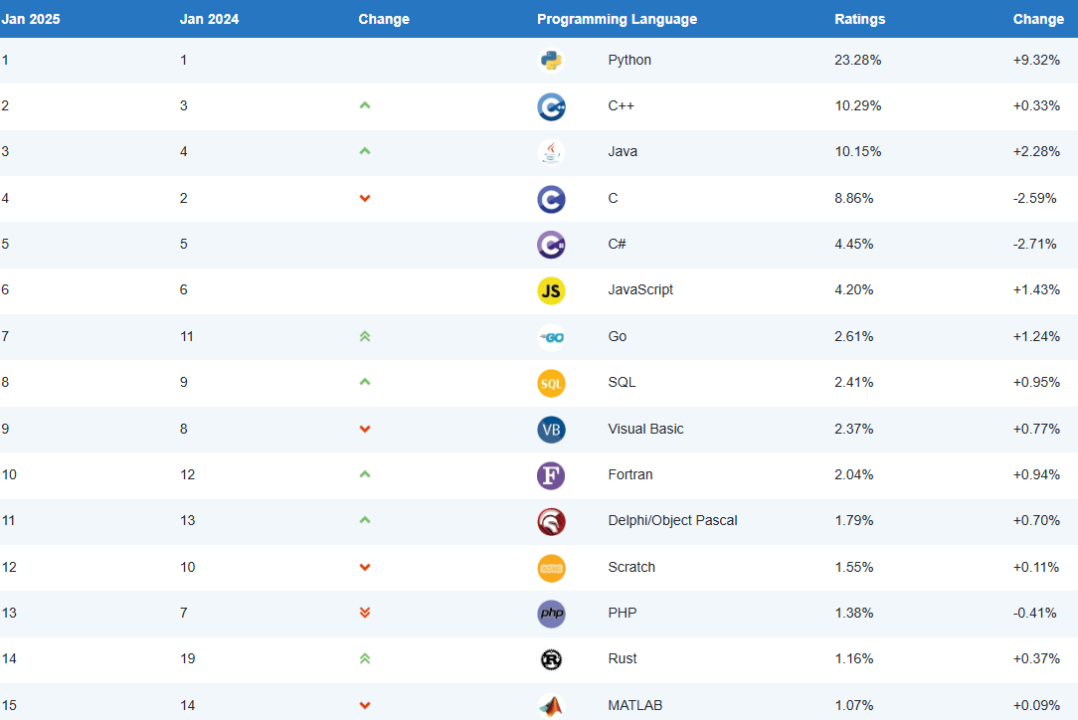Click the PHP logo icon
This screenshot has width=1078, height=720.
(x=551, y=613)
